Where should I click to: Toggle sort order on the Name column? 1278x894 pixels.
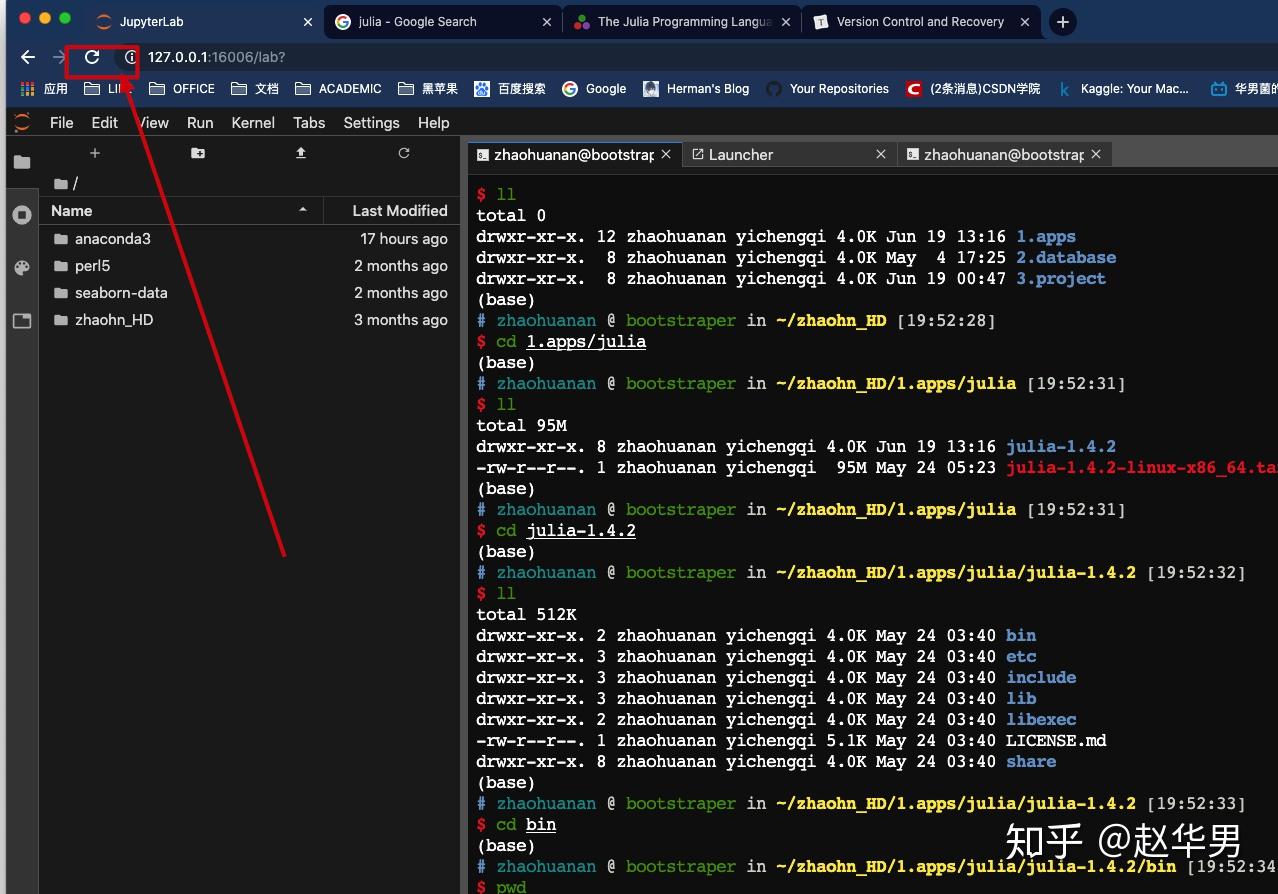coord(70,210)
